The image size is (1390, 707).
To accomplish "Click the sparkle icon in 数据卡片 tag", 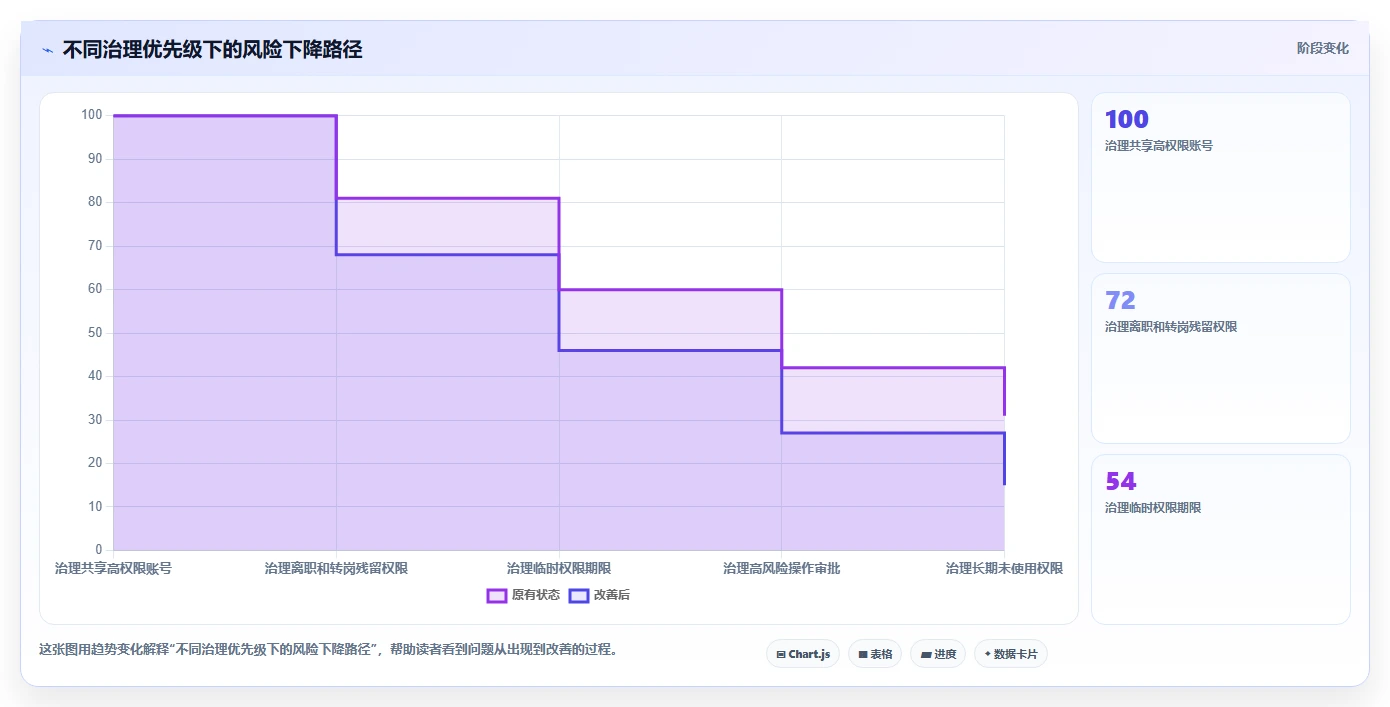I will pyautogui.click(x=987, y=654).
